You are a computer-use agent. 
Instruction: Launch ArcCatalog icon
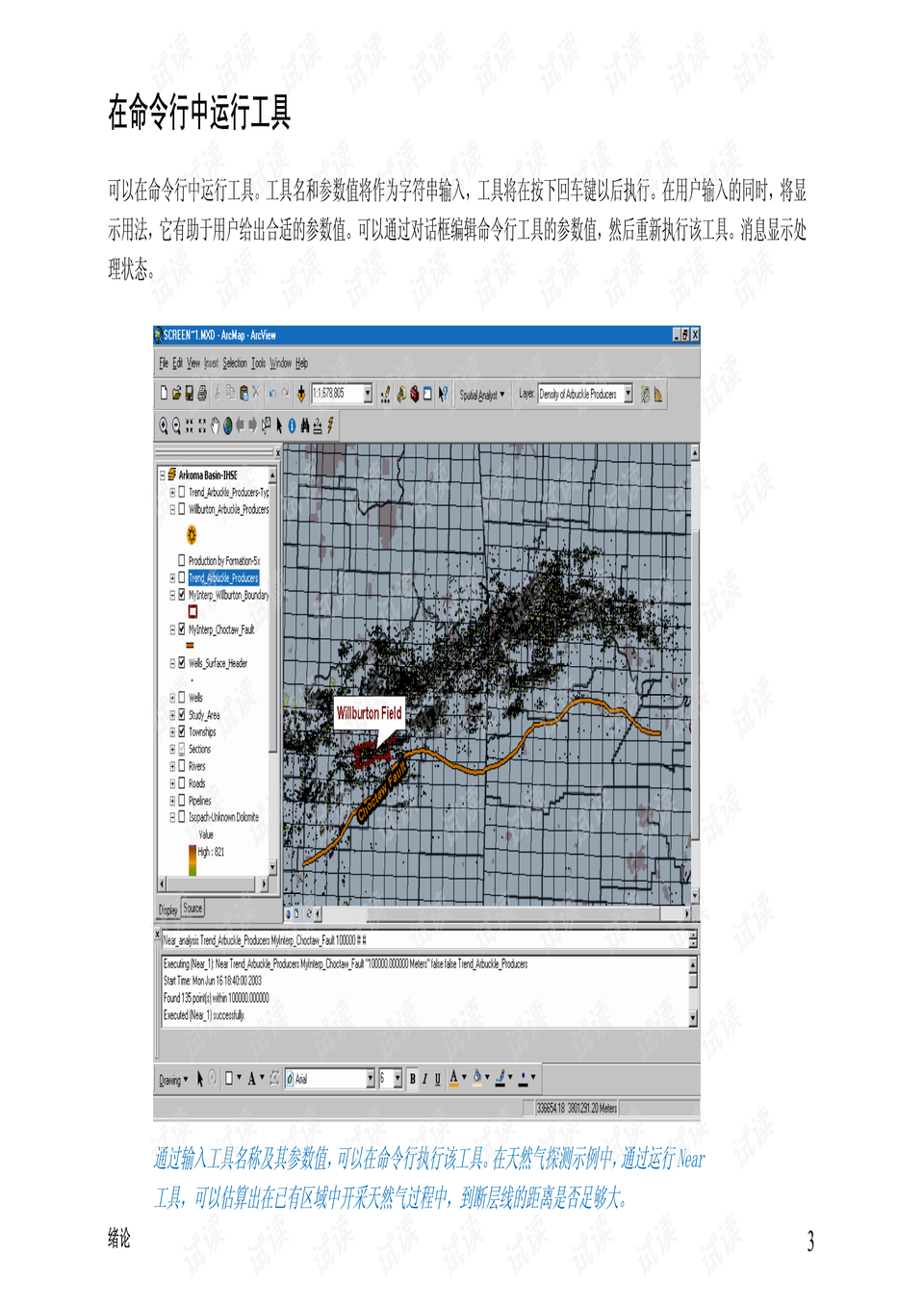pyautogui.click(x=401, y=394)
